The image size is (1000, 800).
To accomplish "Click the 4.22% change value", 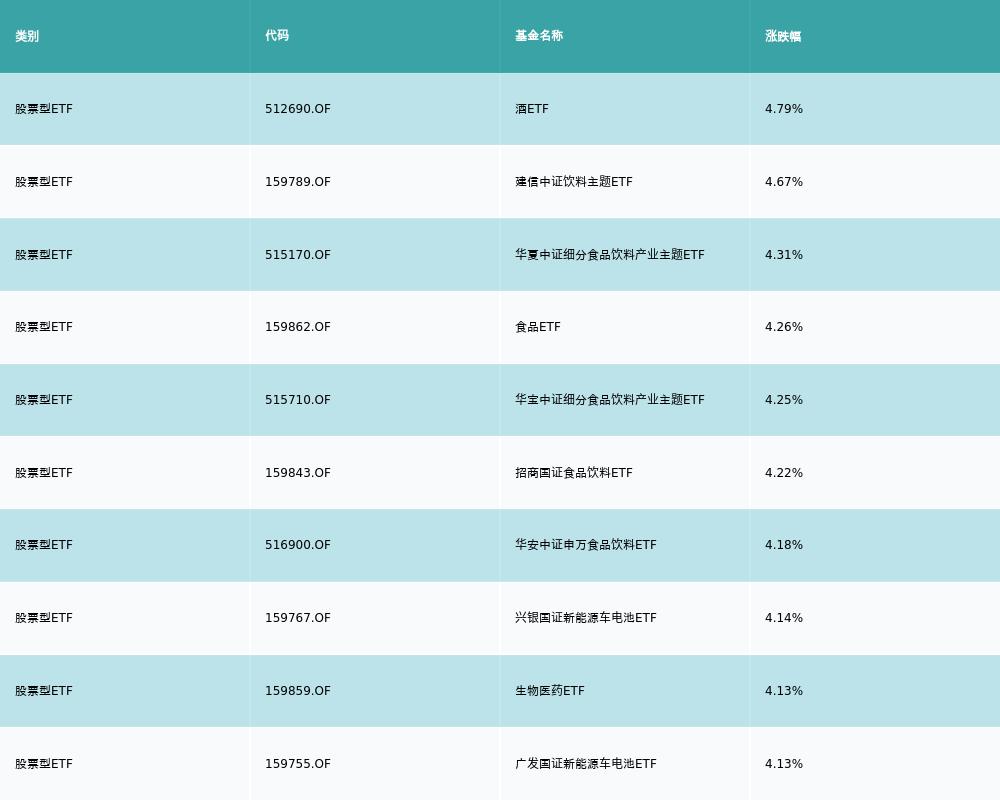I will click(784, 473).
